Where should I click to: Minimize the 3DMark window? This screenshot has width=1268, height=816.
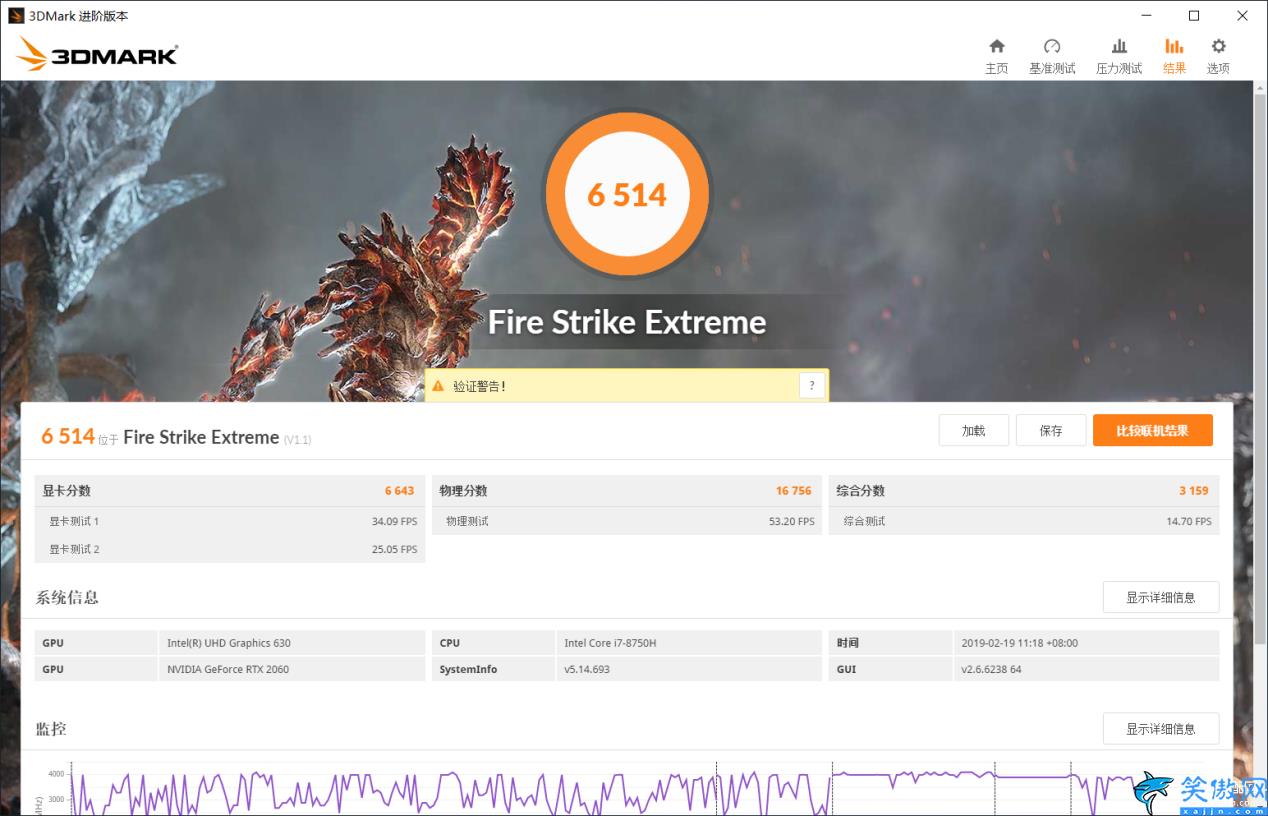1145,16
